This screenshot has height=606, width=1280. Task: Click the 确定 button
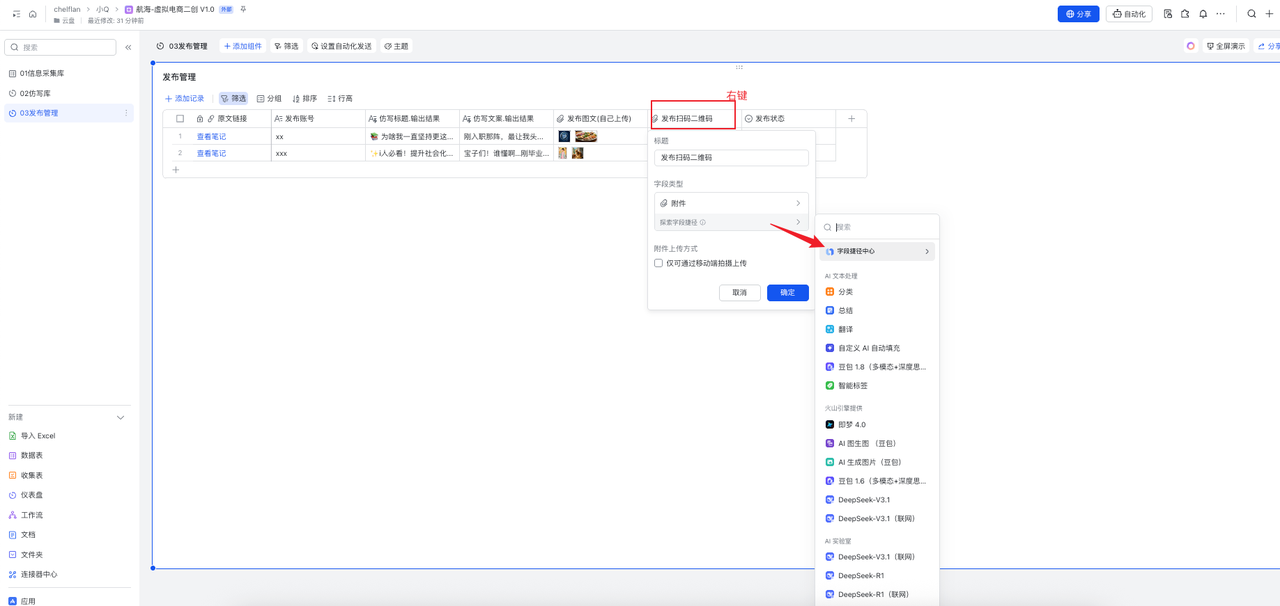coord(787,292)
